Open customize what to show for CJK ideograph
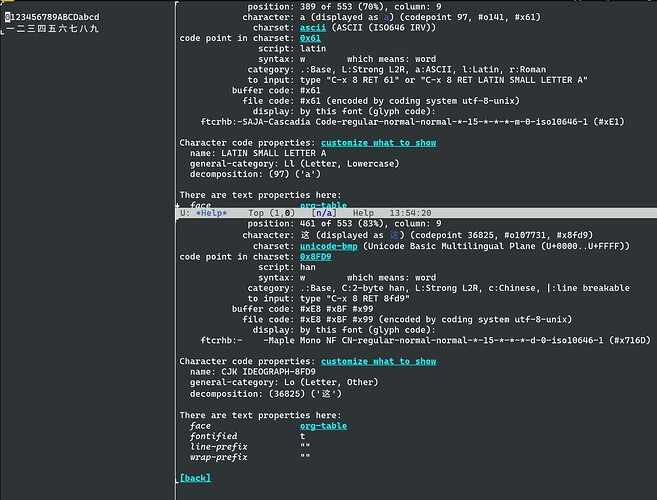Image resolution: width=657 pixels, height=500 pixels. click(378, 361)
